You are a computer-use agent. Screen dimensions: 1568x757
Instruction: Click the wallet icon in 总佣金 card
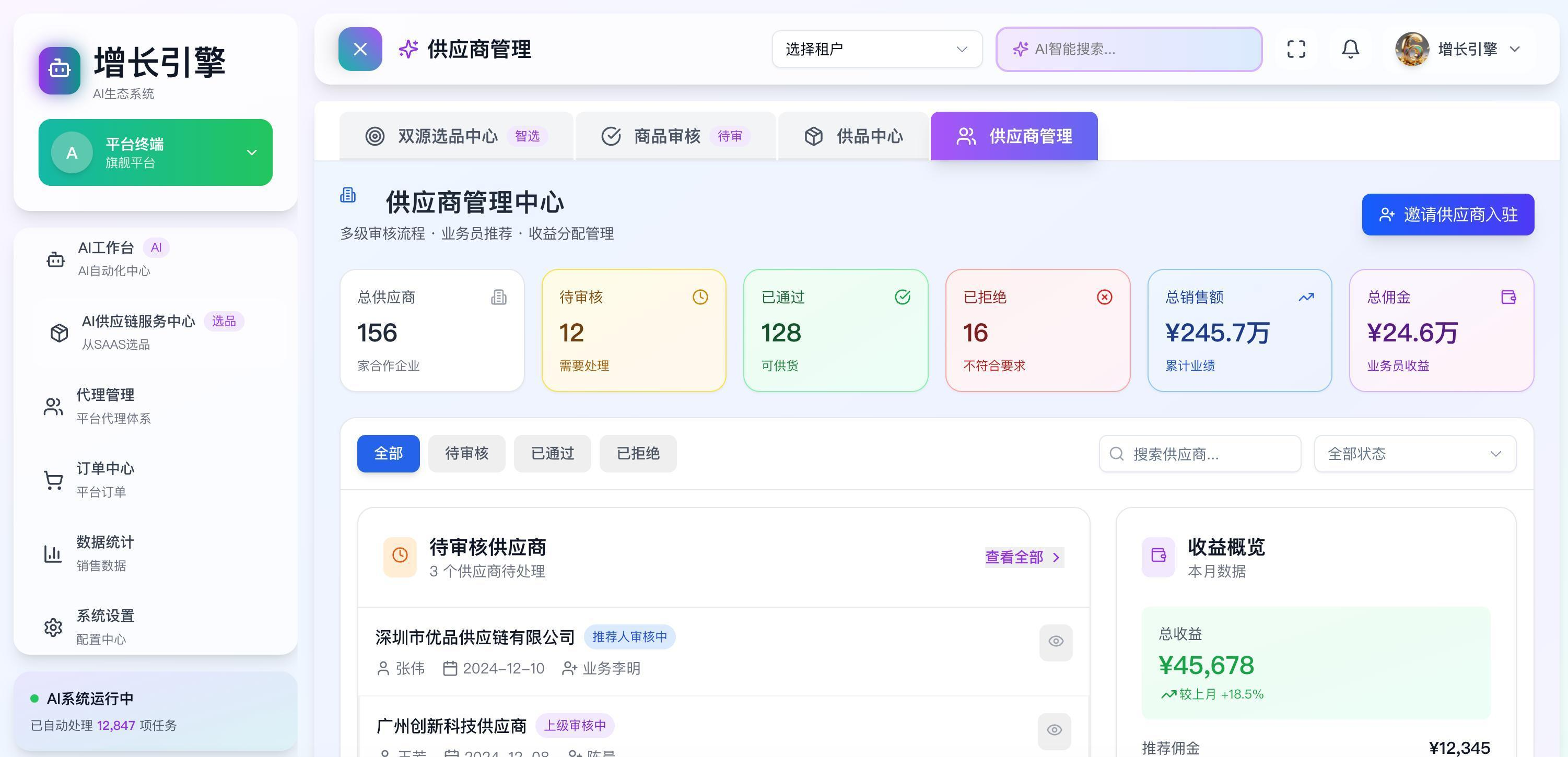[x=1508, y=297]
